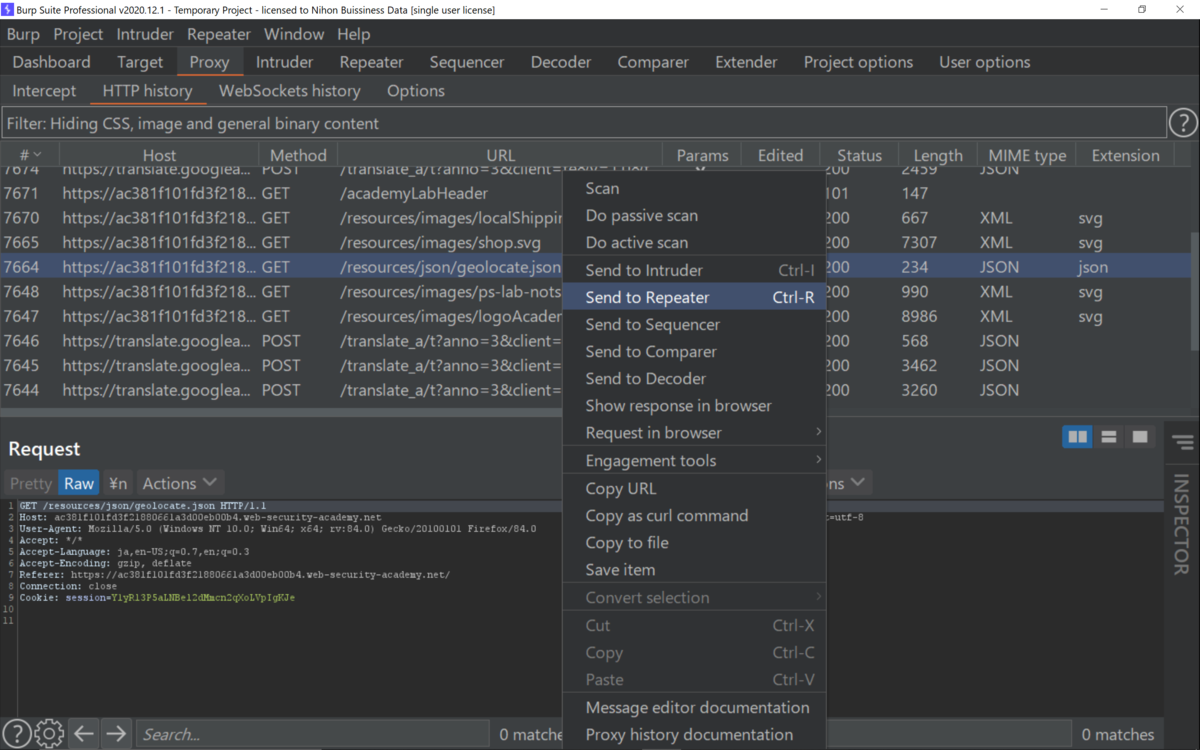Switch to Decoder tab
This screenshot has width=1200, height=750.
pyautogui.click(x=561, y=62)
